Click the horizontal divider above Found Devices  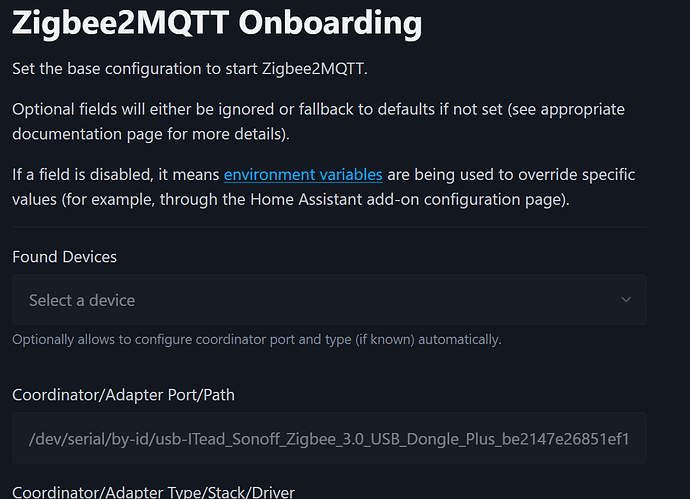[329, 227]
